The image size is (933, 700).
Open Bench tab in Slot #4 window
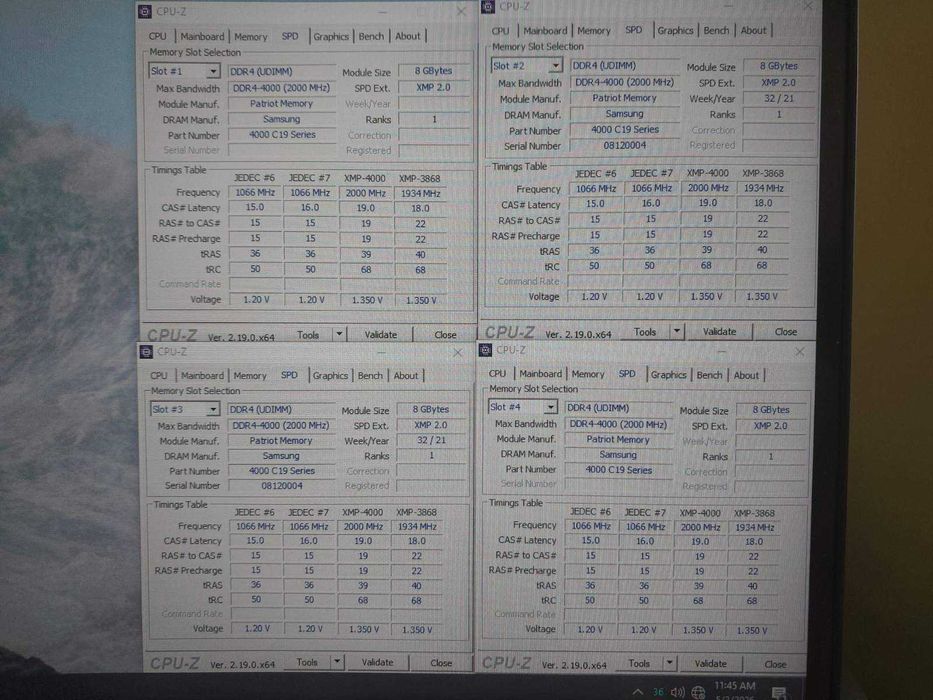click(709, 375)
